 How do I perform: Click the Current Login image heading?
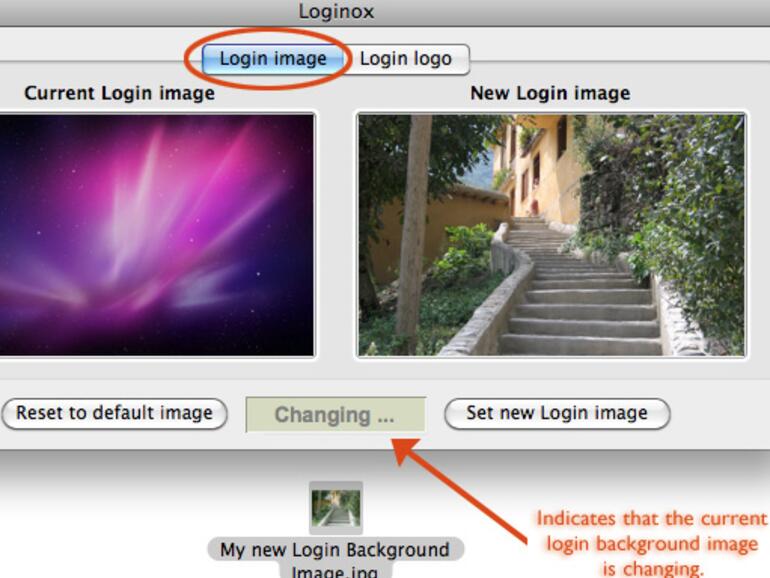point(119,93)
